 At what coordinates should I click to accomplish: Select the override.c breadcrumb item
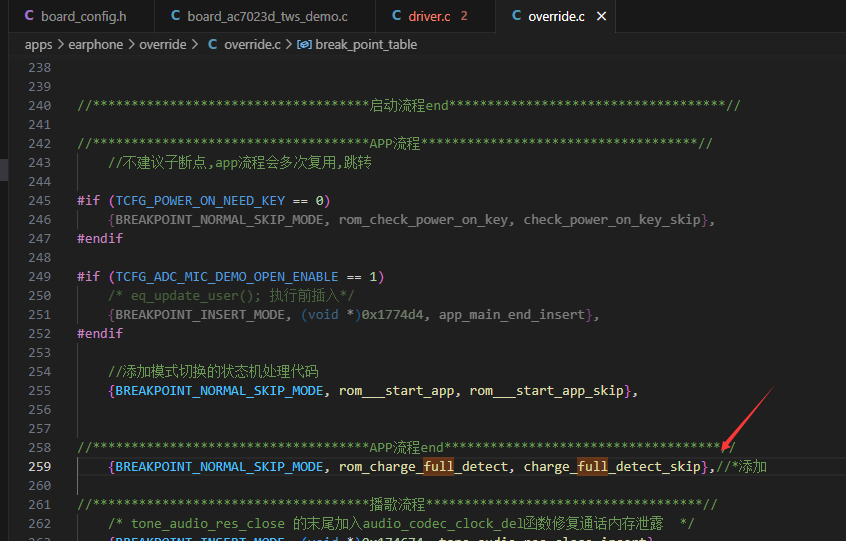coord(252,44)
